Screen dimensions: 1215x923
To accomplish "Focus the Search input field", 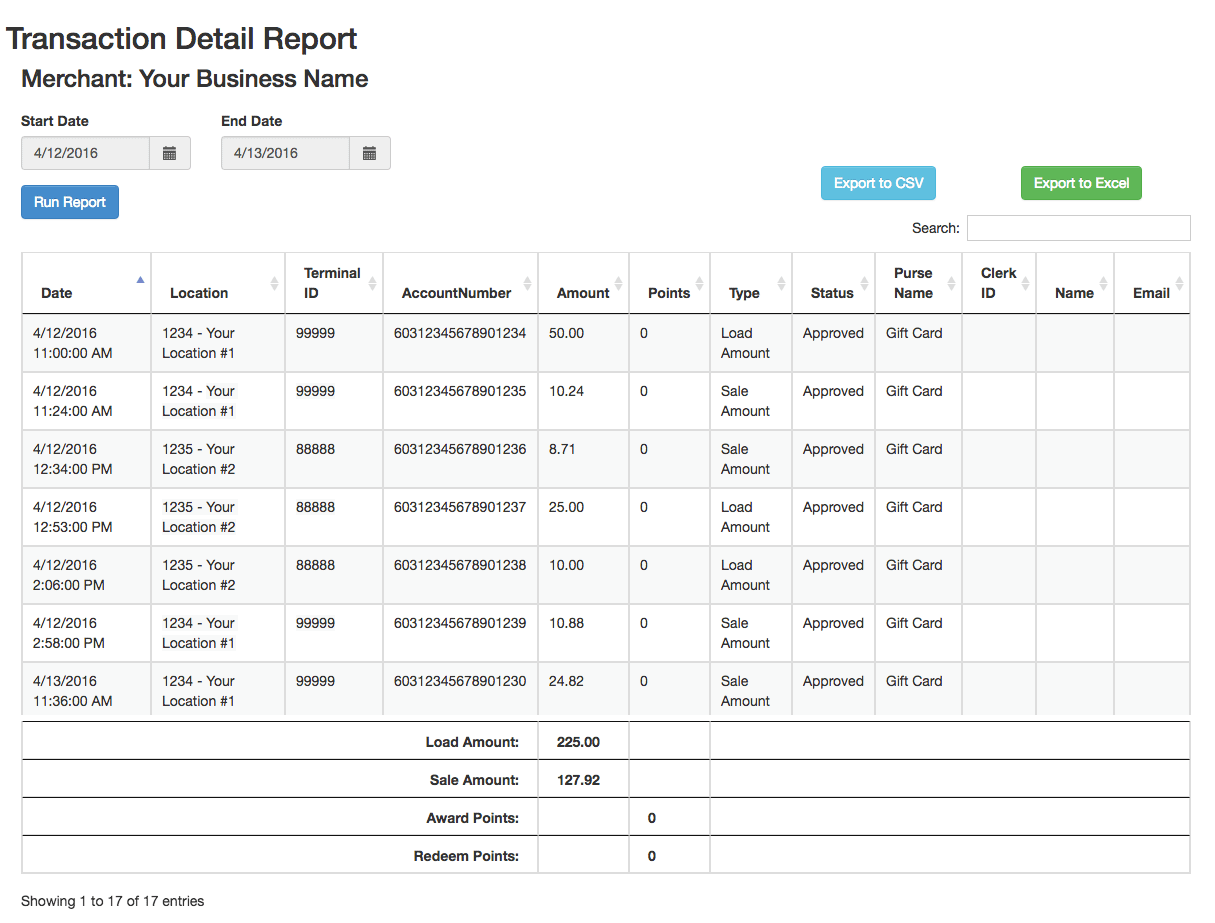I will click(x=1079, y=228).
